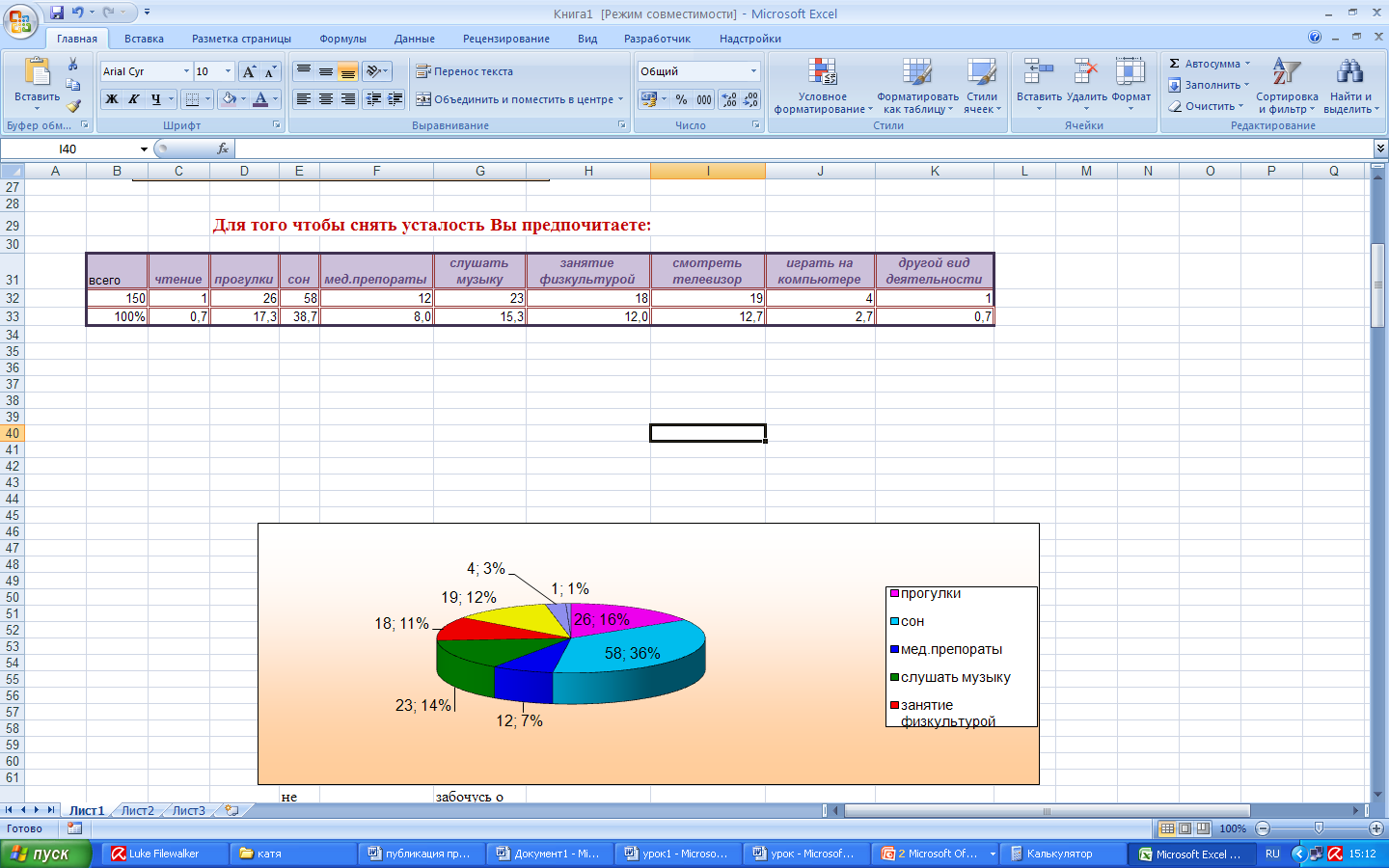The image size is (1389, 868).
Task: Align text to bottom of cell
Action: click(x=348, y=71)
